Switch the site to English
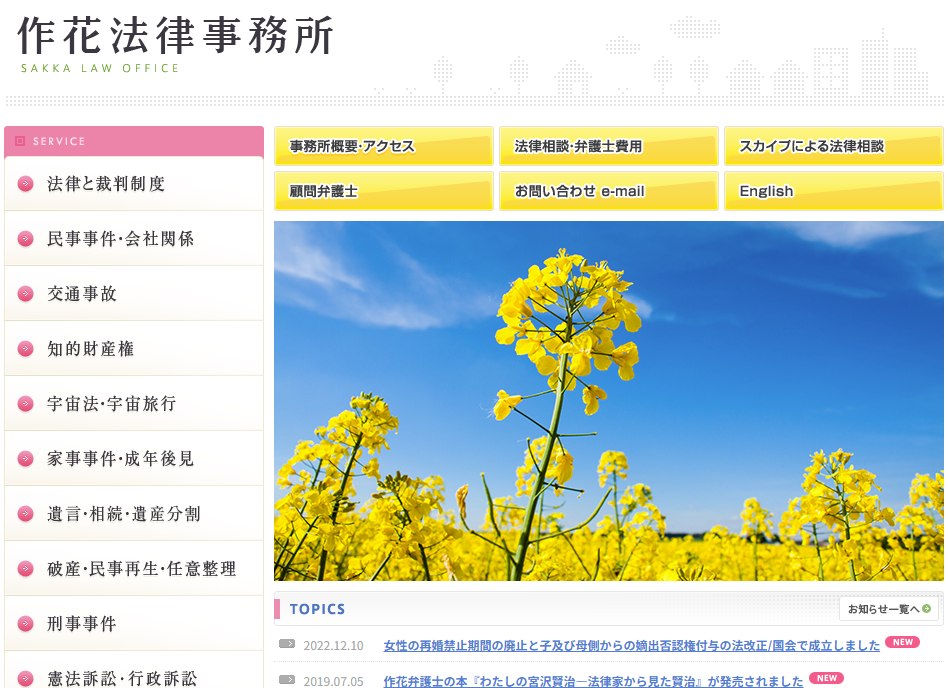This screenshot has height=688, width=948. tap(833, 191)
